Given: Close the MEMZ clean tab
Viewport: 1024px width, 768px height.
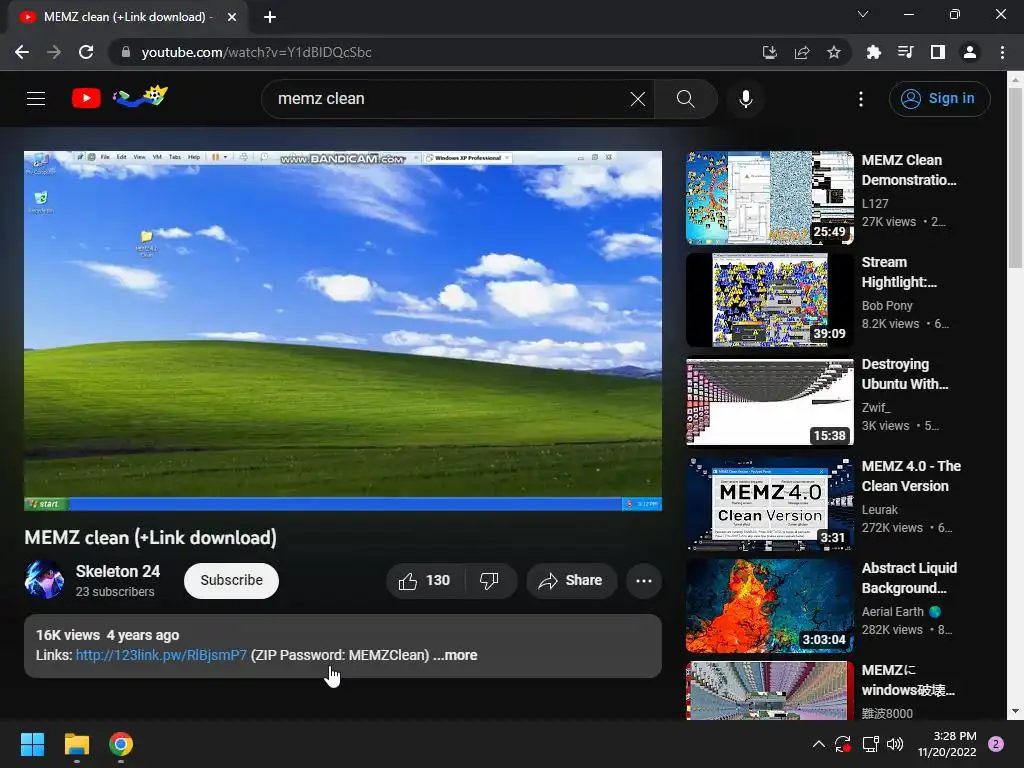Looking at the screenshot, I should tap(232, 17).
